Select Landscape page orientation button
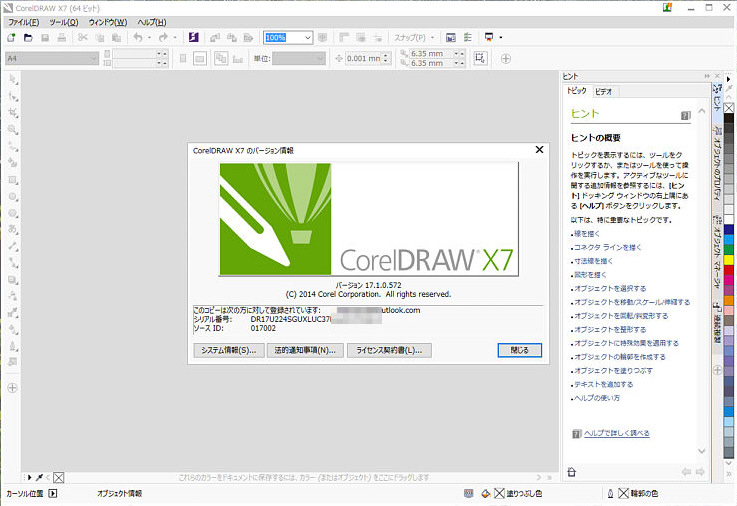Image resolution: width=737 pixels, height=506 pixels. 200,59
